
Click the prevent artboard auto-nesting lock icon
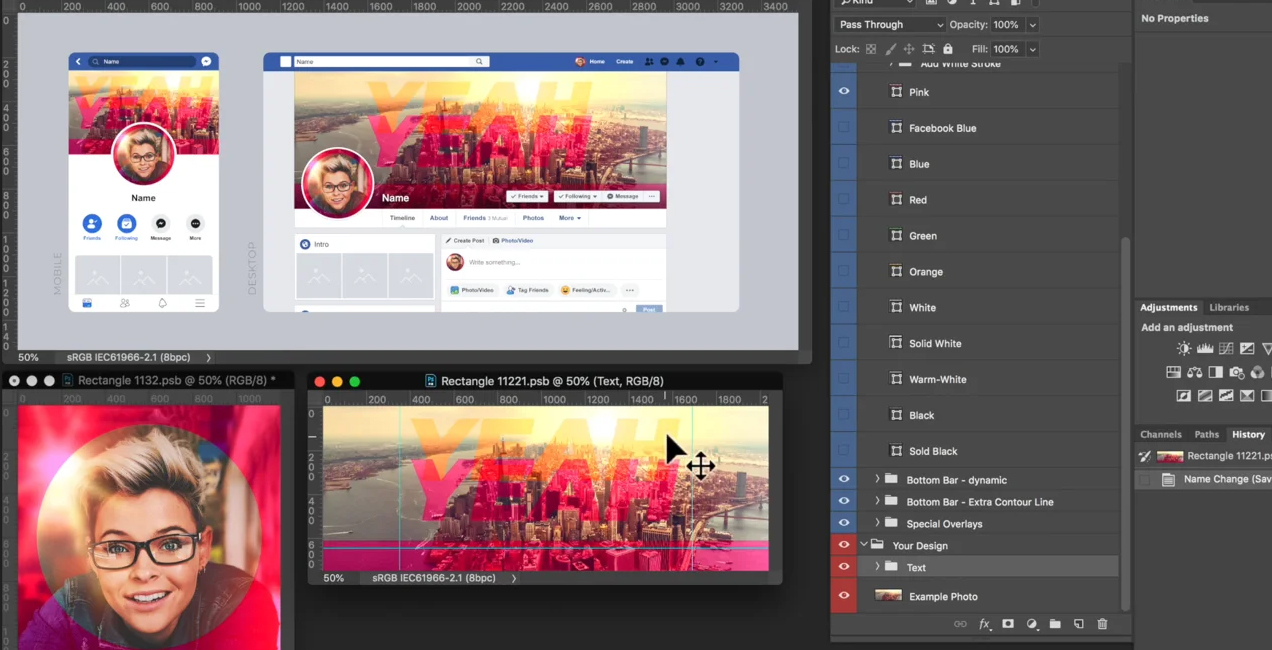(x=928, y=49)
